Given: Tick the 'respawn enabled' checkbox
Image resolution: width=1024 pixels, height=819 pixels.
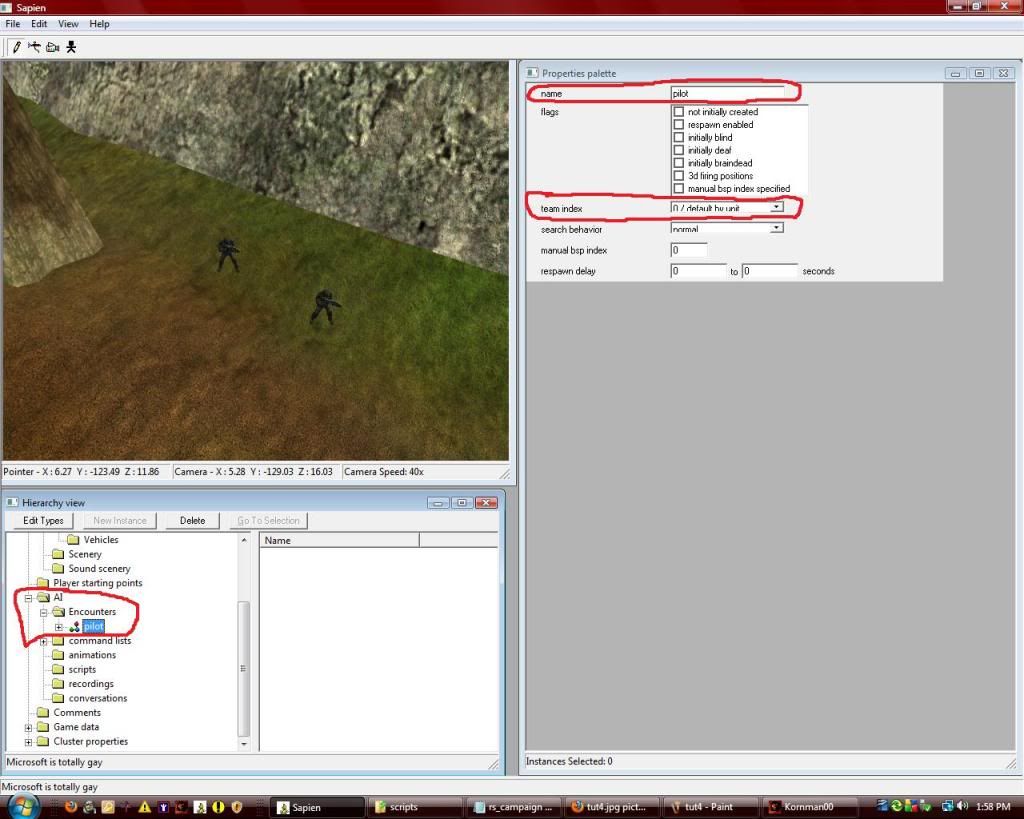Looking at the screenshot, I should coord(679,125).
